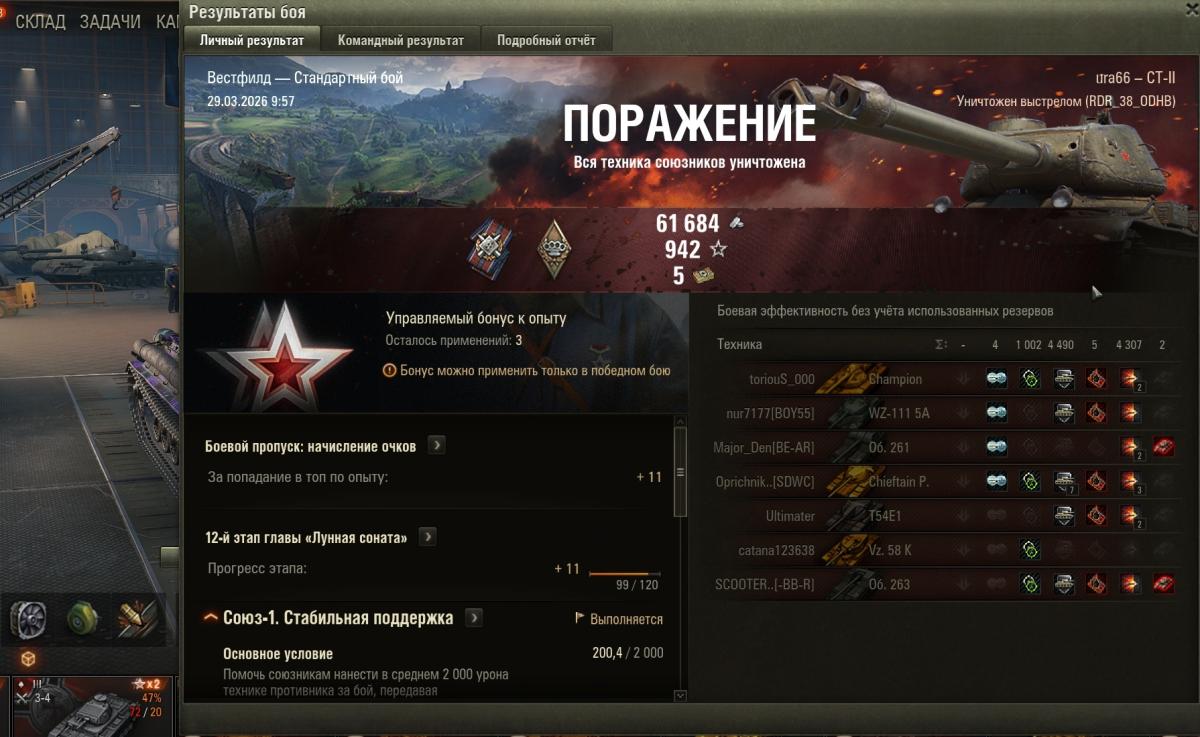Click the orange cube icon under equipment

28,659
